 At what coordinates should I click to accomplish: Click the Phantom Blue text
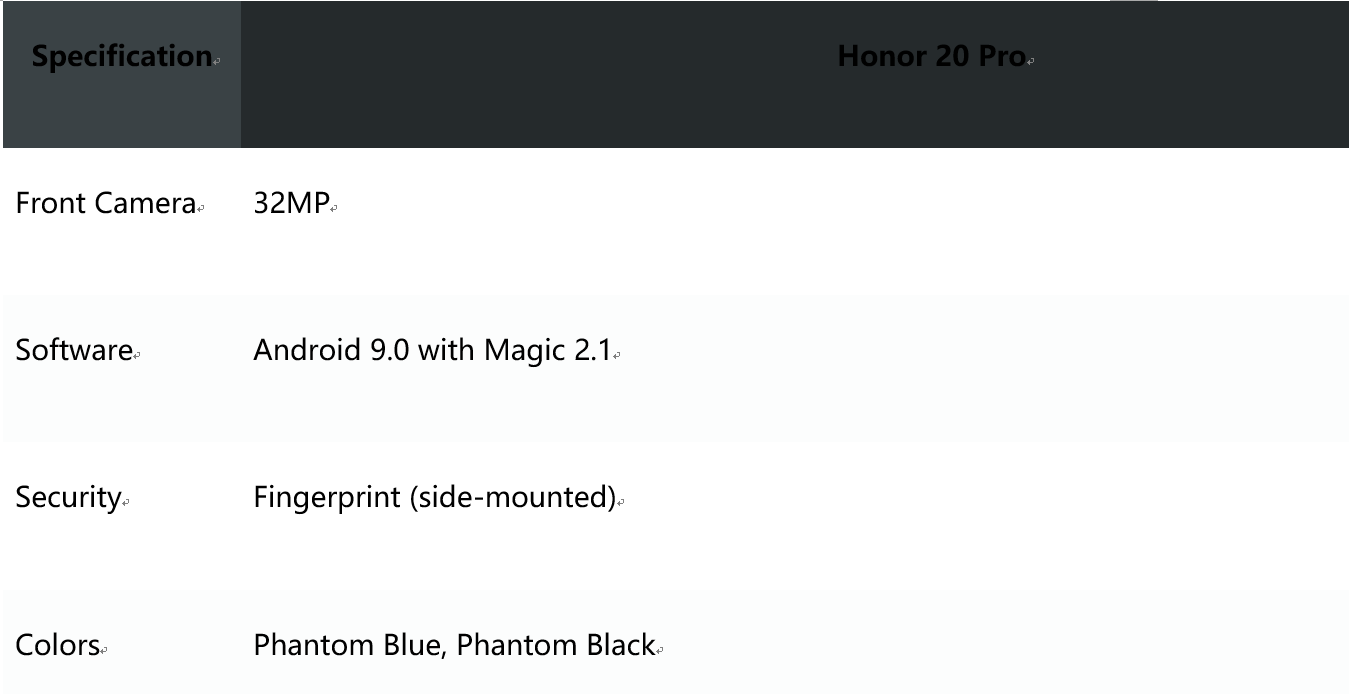click(x=347, y=645)
